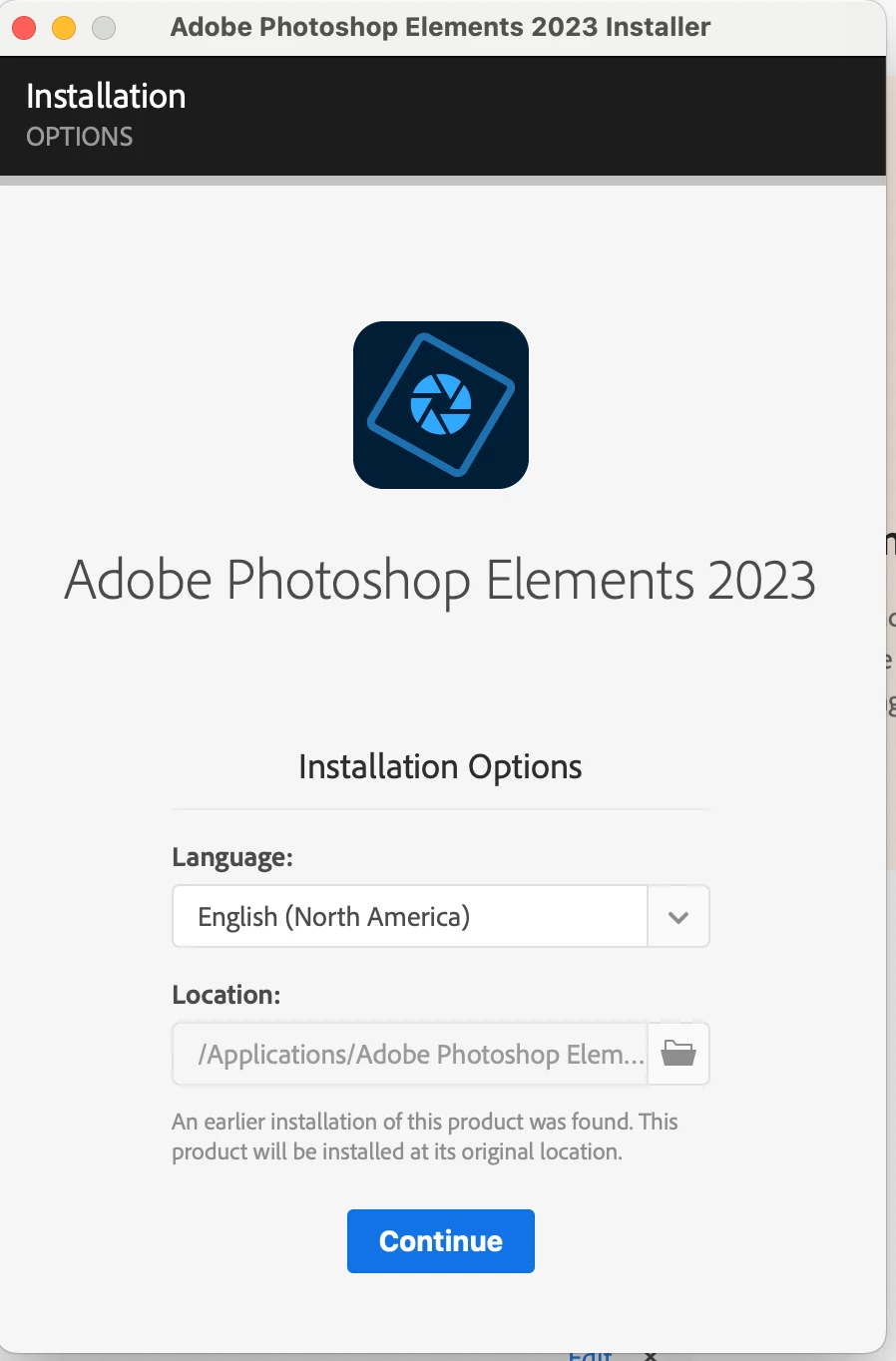Click the installer window title text
896x1361 pixels.
(x=440, y=27)
